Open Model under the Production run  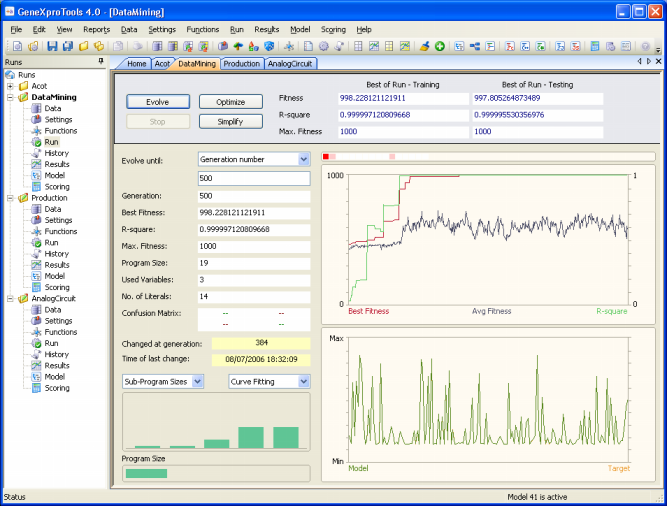54,276
